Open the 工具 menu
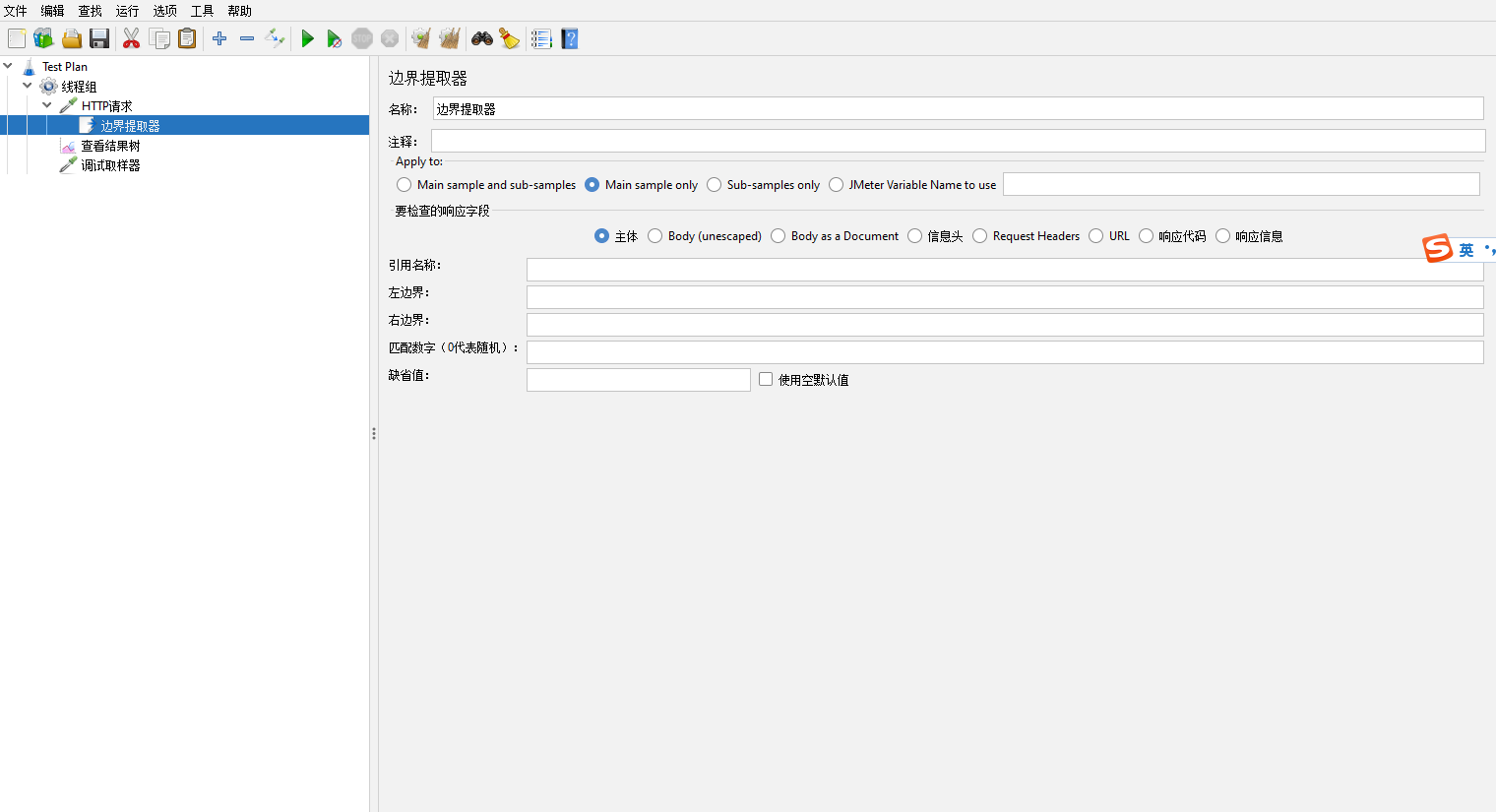Screen dimensions: 1496x812 point(202,11)
